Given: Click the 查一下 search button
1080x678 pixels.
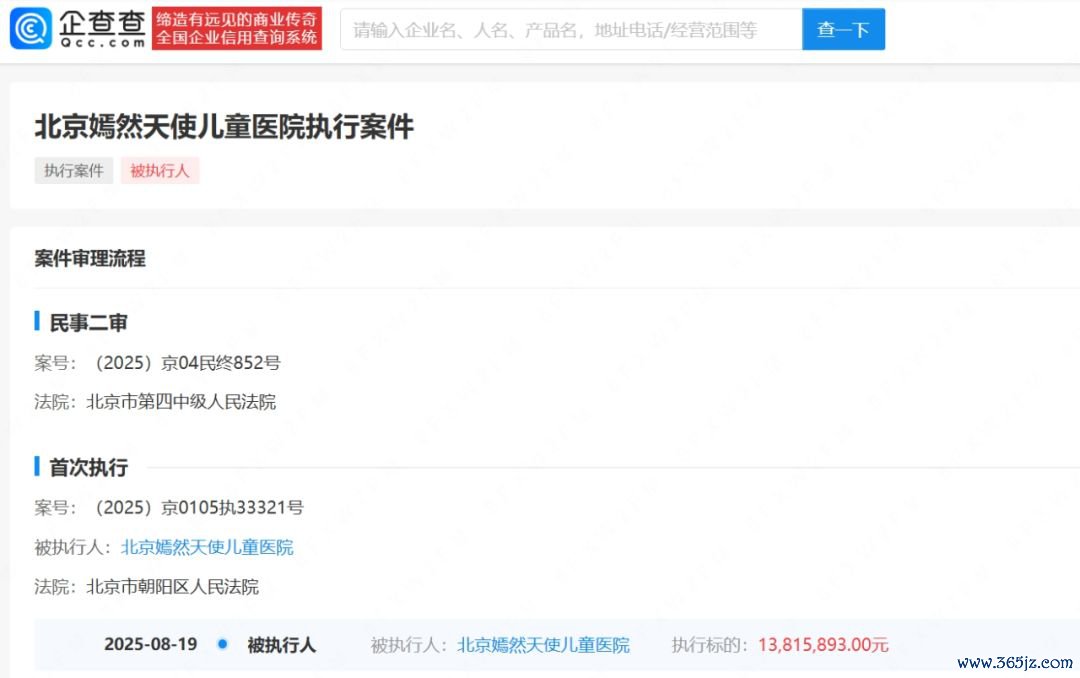Looking at the screenshot, I should (x=843, y=29).
